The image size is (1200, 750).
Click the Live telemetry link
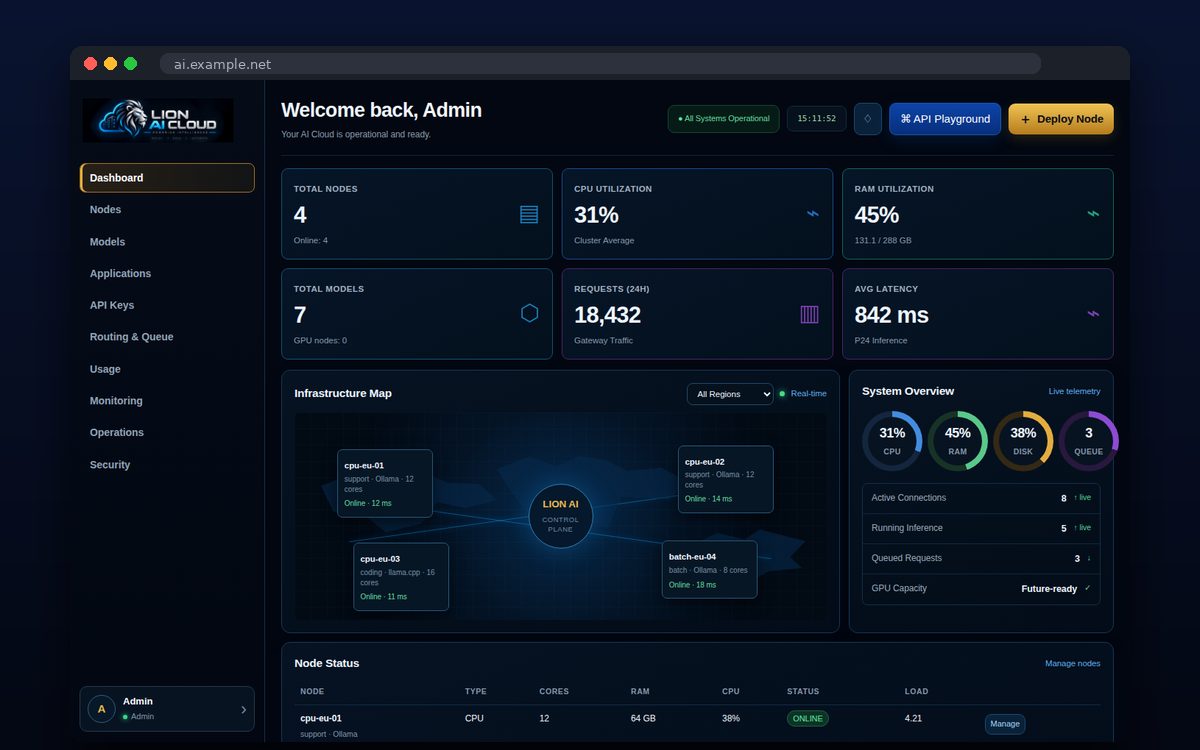pos(1074,391)
